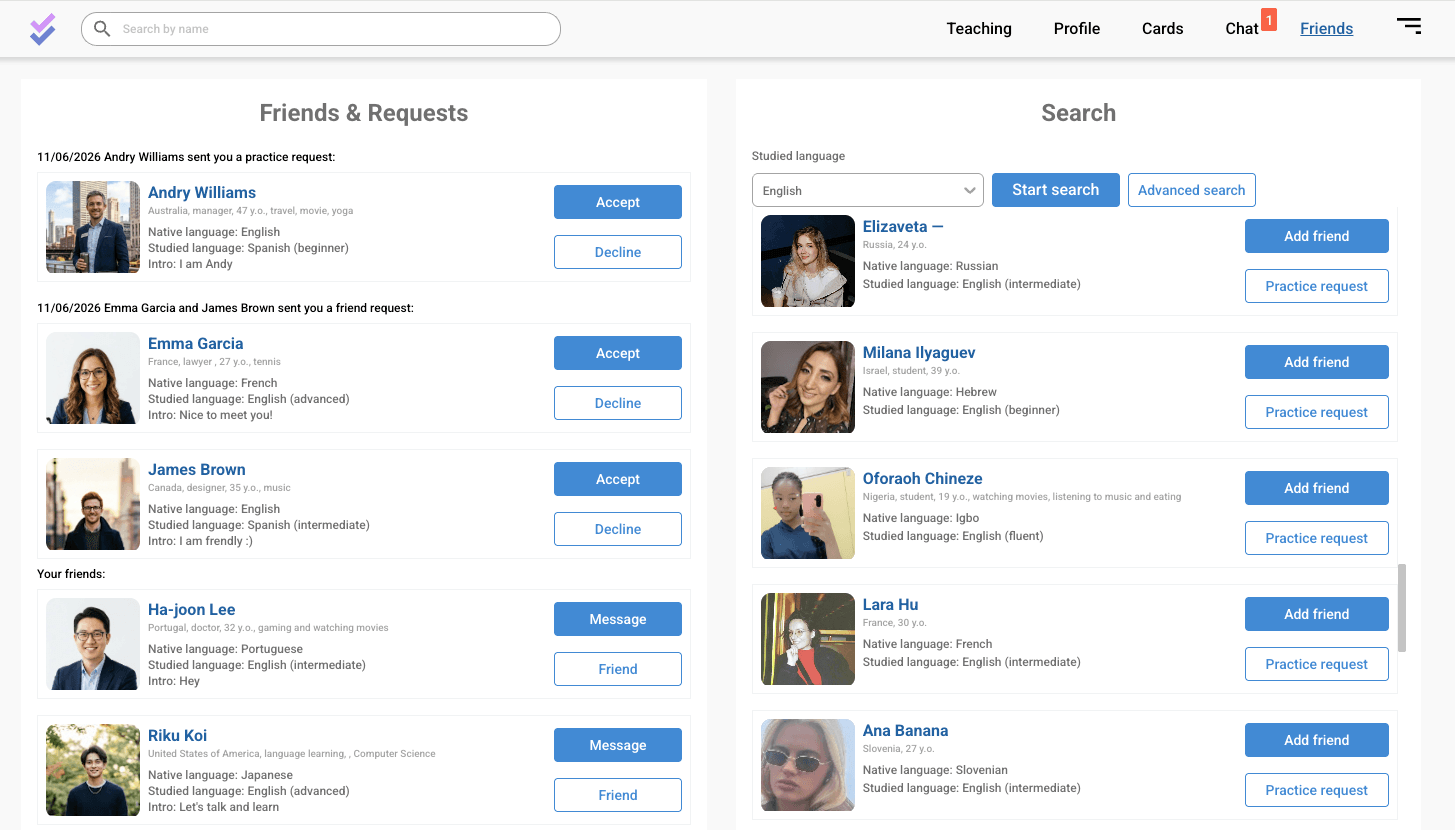The height and width of the screenshot is (830, 1455).
Task: Click the app checkmark logo icon
Action: (42, 29)
